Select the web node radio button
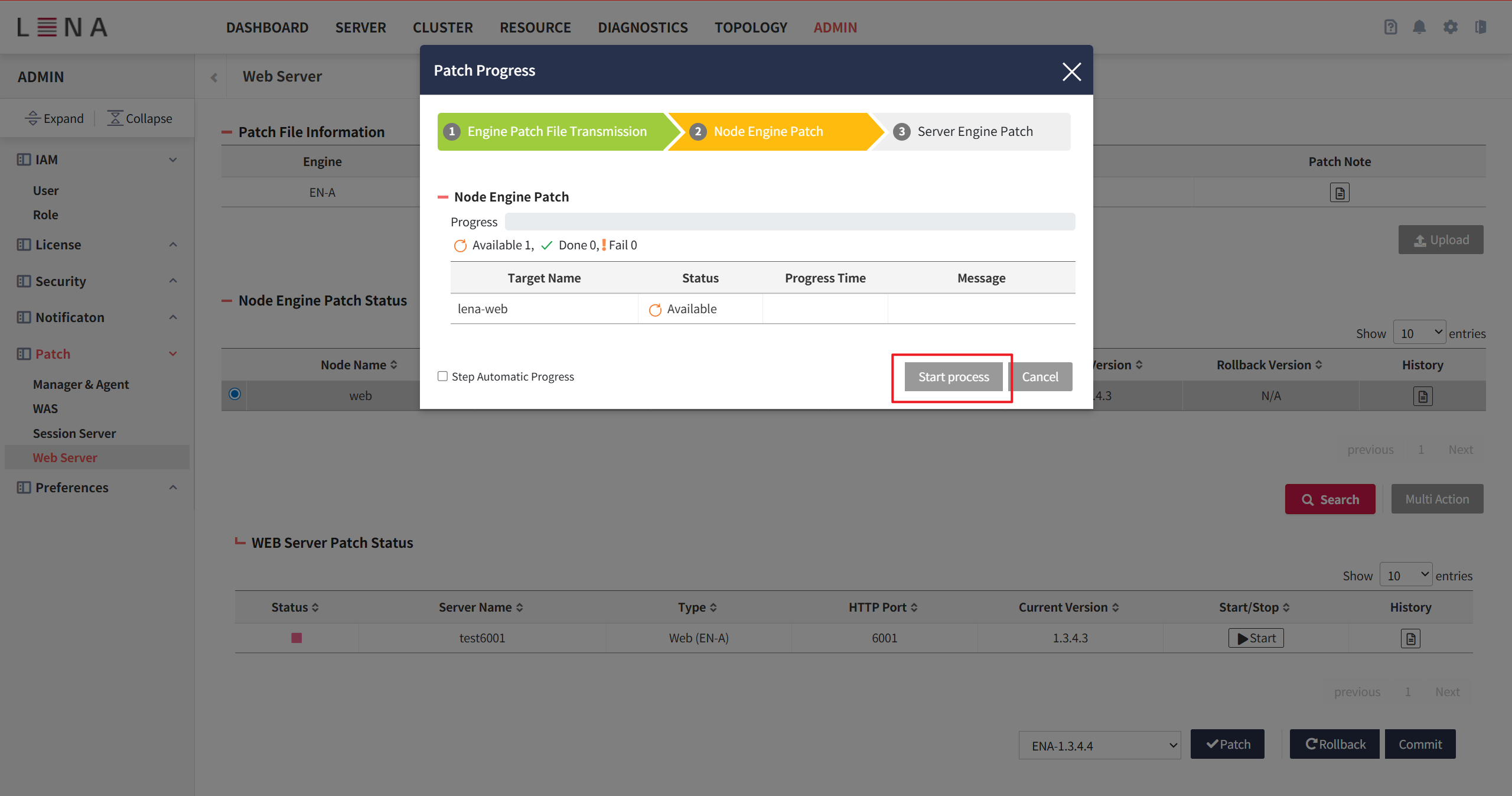 (x=234, y=394)
